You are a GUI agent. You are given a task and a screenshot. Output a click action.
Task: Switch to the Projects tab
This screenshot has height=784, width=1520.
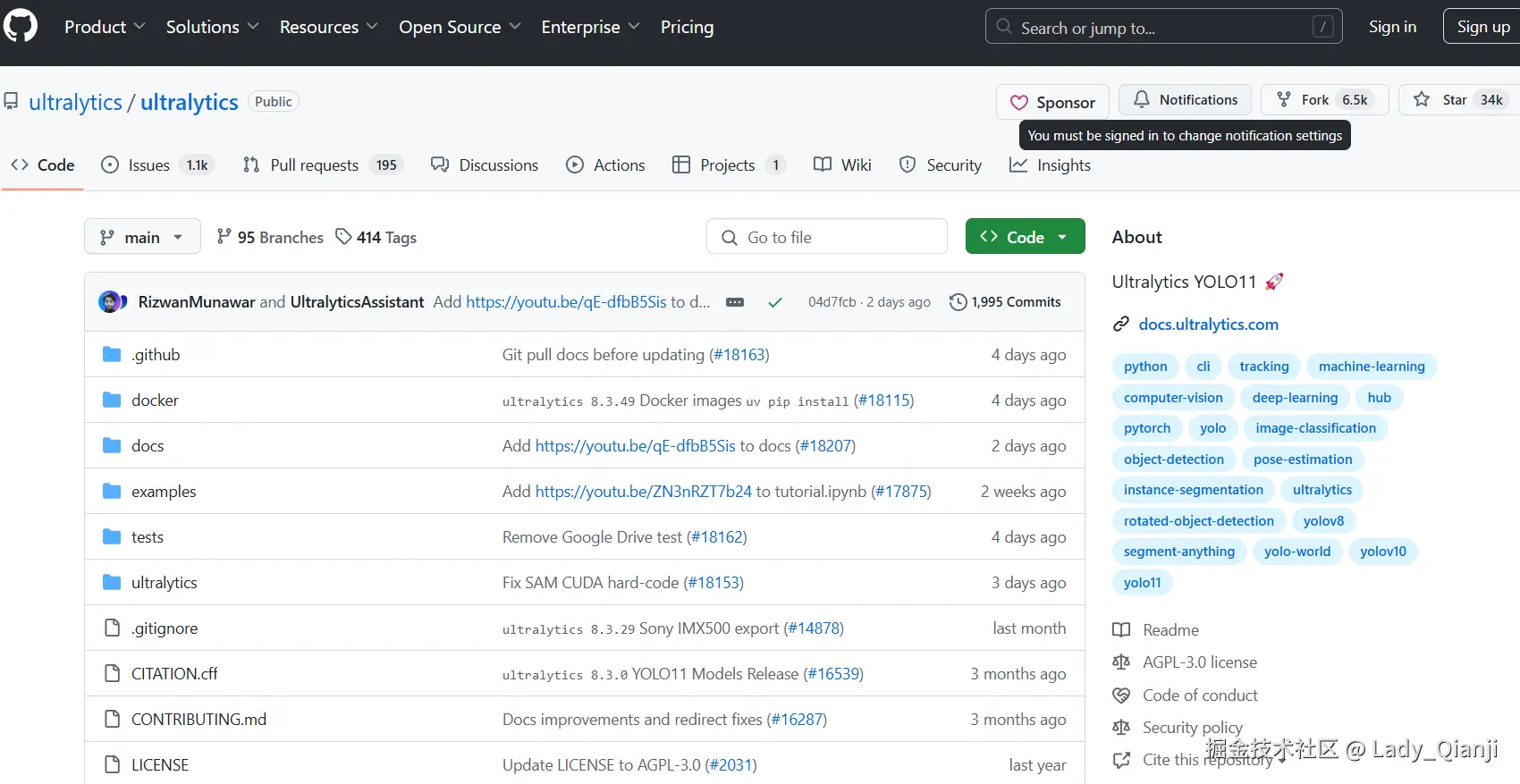click(x=729, y=165)
